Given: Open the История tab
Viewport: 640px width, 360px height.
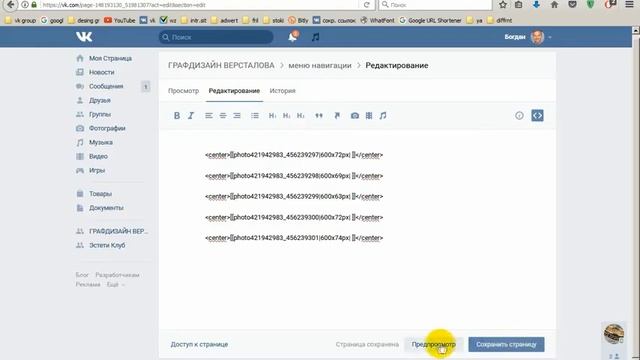Looking at the screenshot, I should 282,91.
